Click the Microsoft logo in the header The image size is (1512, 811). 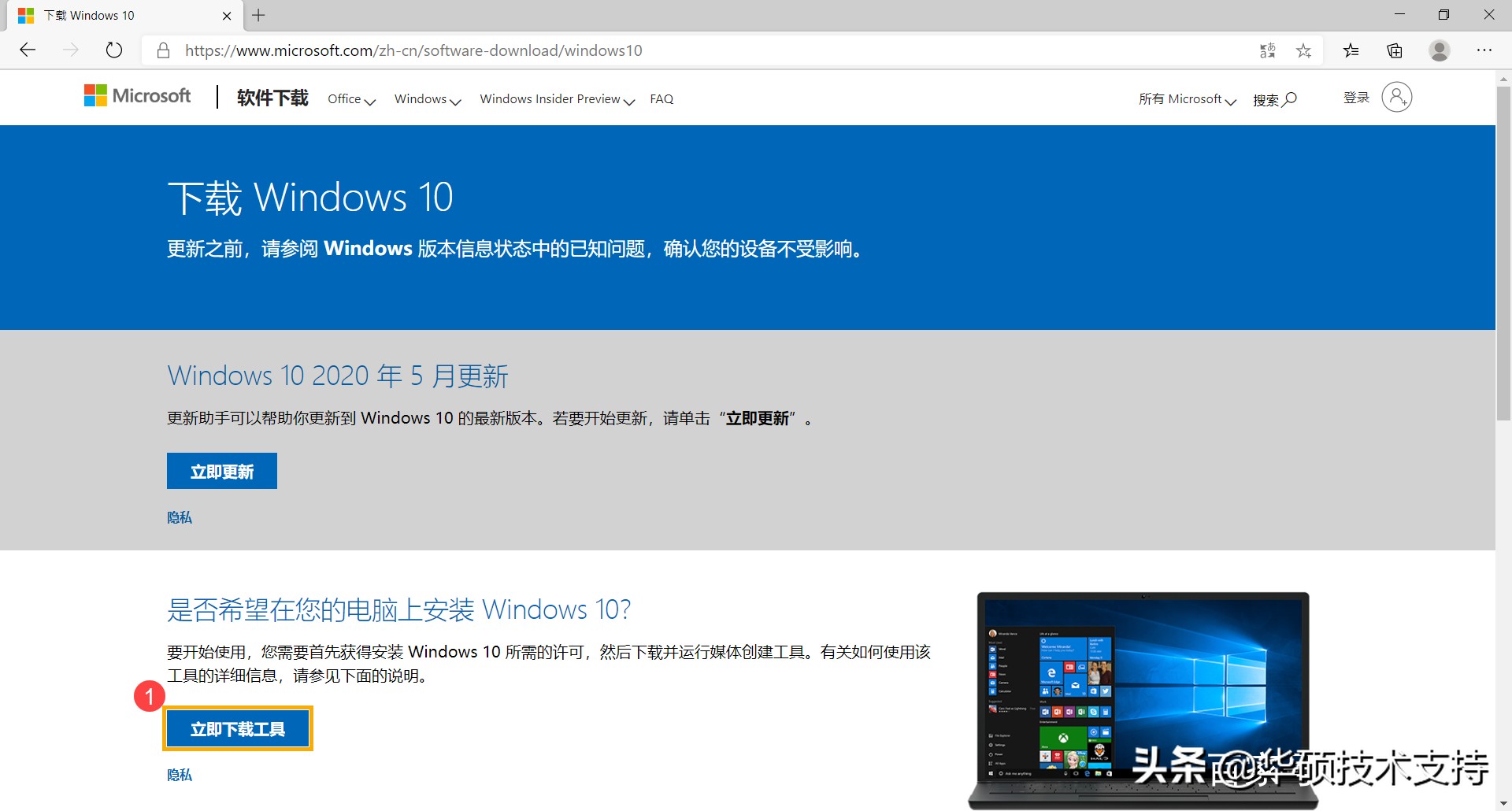point(137,96)
